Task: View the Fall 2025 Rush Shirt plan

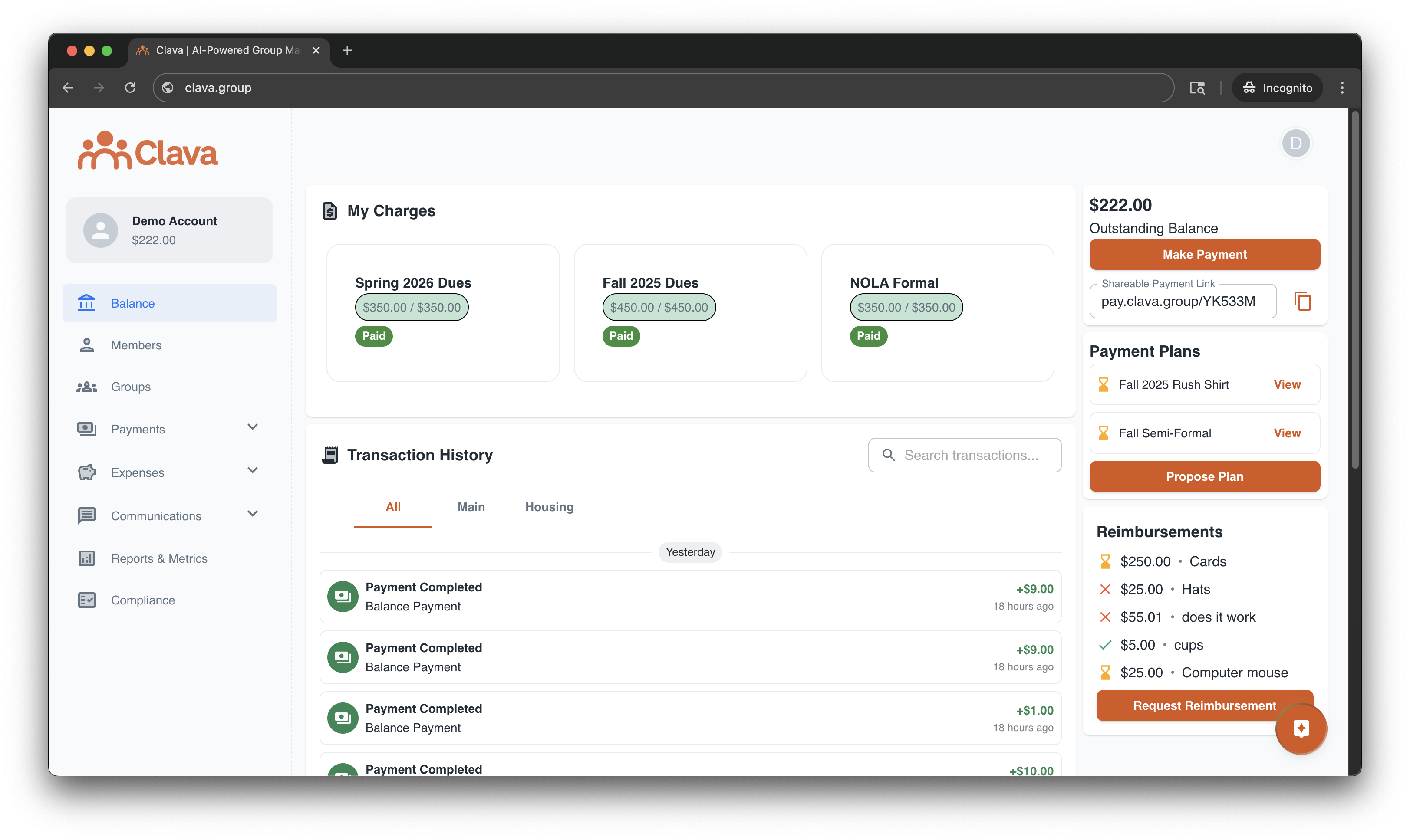Action: click(1287, 384)
